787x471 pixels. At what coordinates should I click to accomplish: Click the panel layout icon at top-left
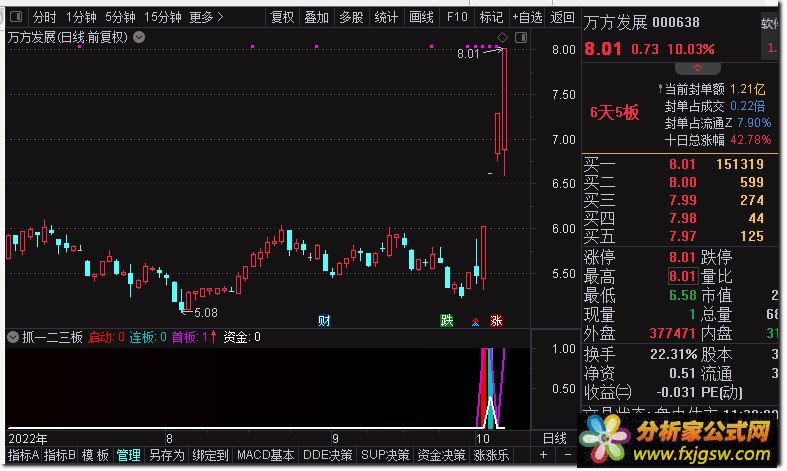point(16,17)
